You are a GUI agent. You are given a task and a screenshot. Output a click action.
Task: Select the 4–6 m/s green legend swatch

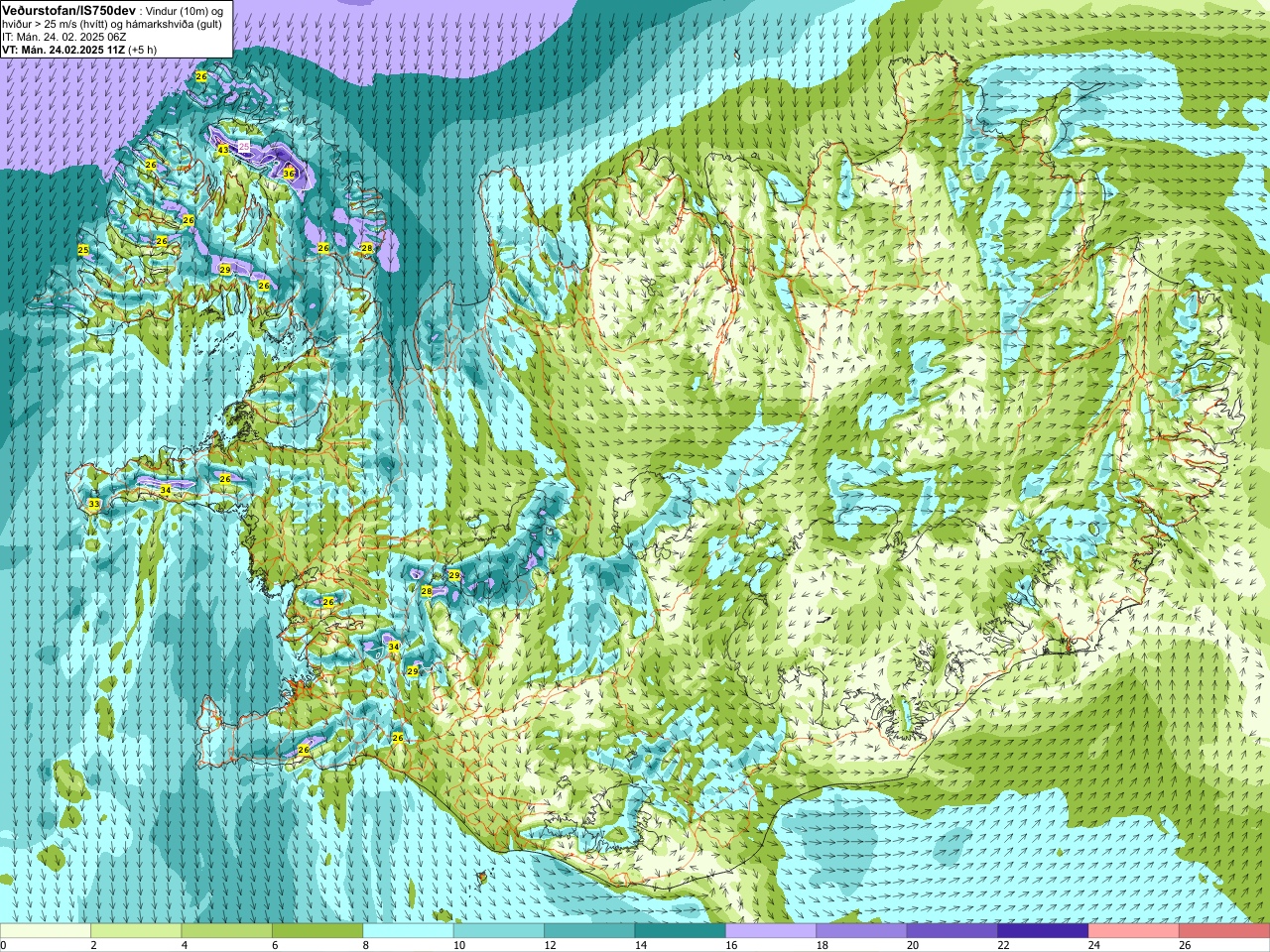tap(226, 931)
